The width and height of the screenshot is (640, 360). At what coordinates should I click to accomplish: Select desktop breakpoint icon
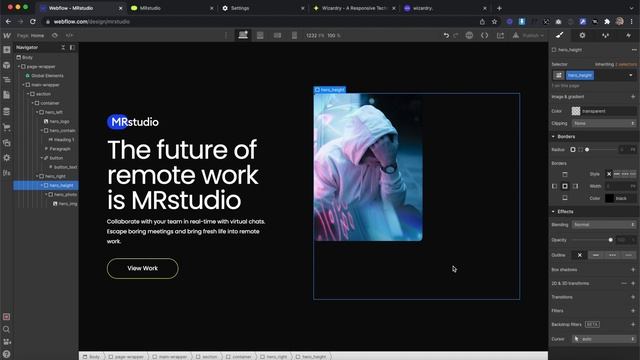(x=243, y=36)
